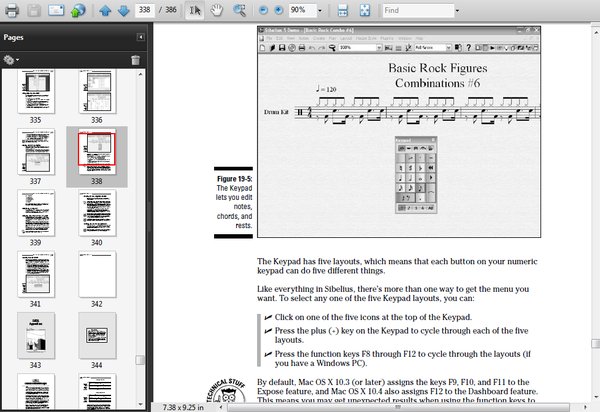The height and width of the screenshot is (412, 600).
Task: Activate the Hand pan tool
Action: click(217, 10)
